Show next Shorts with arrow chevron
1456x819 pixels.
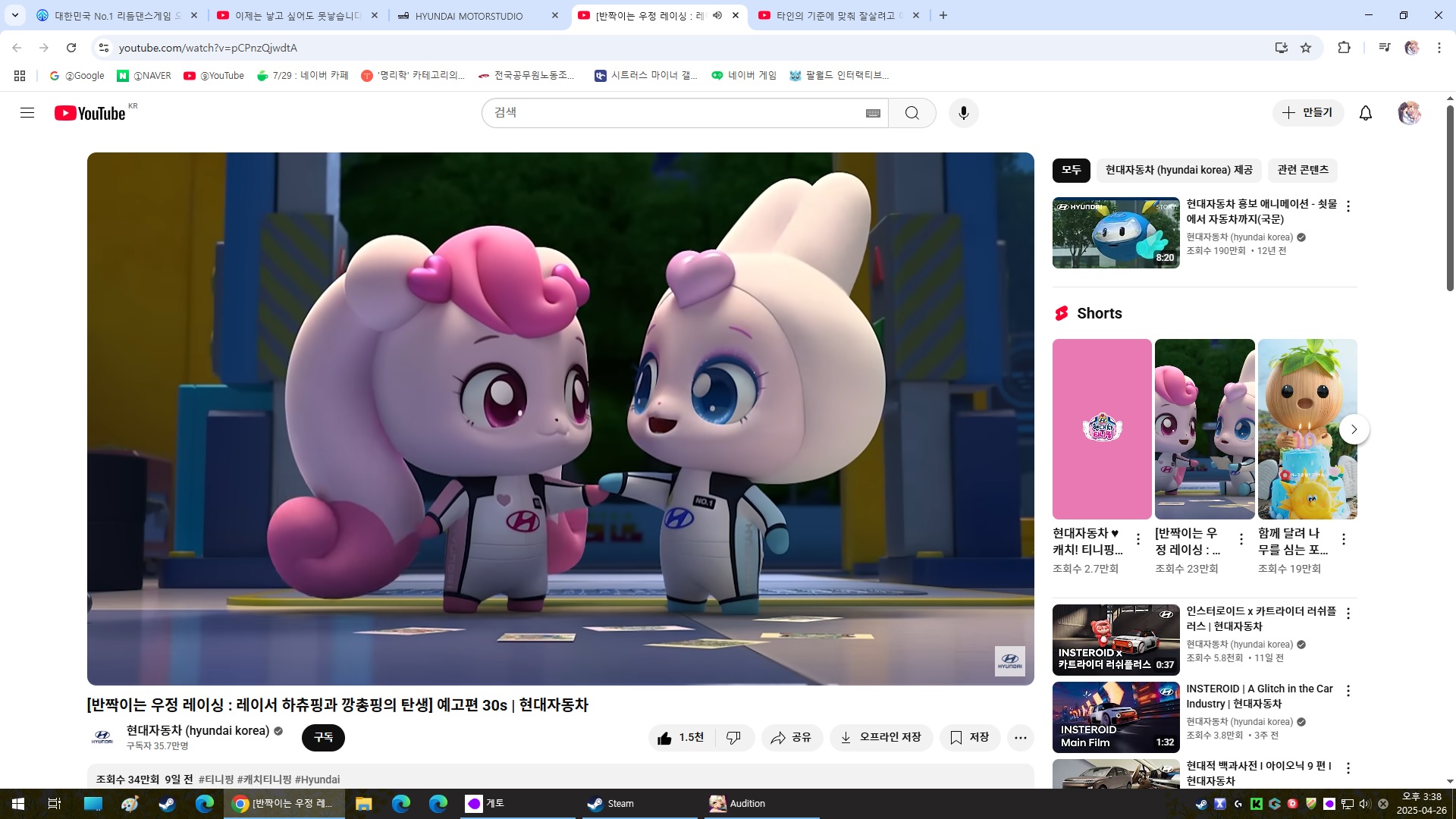click(x=1354, y=429)
